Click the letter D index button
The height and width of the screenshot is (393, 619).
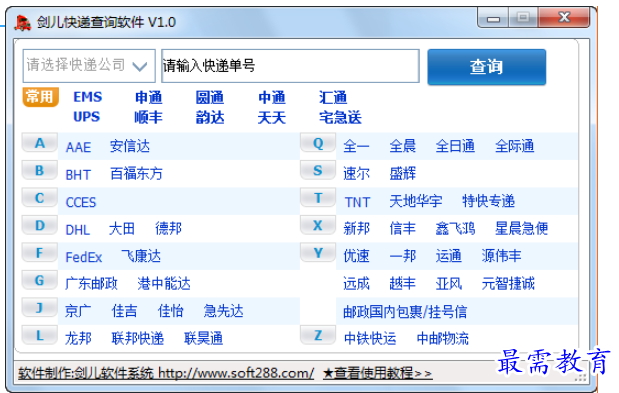[39, 226]
